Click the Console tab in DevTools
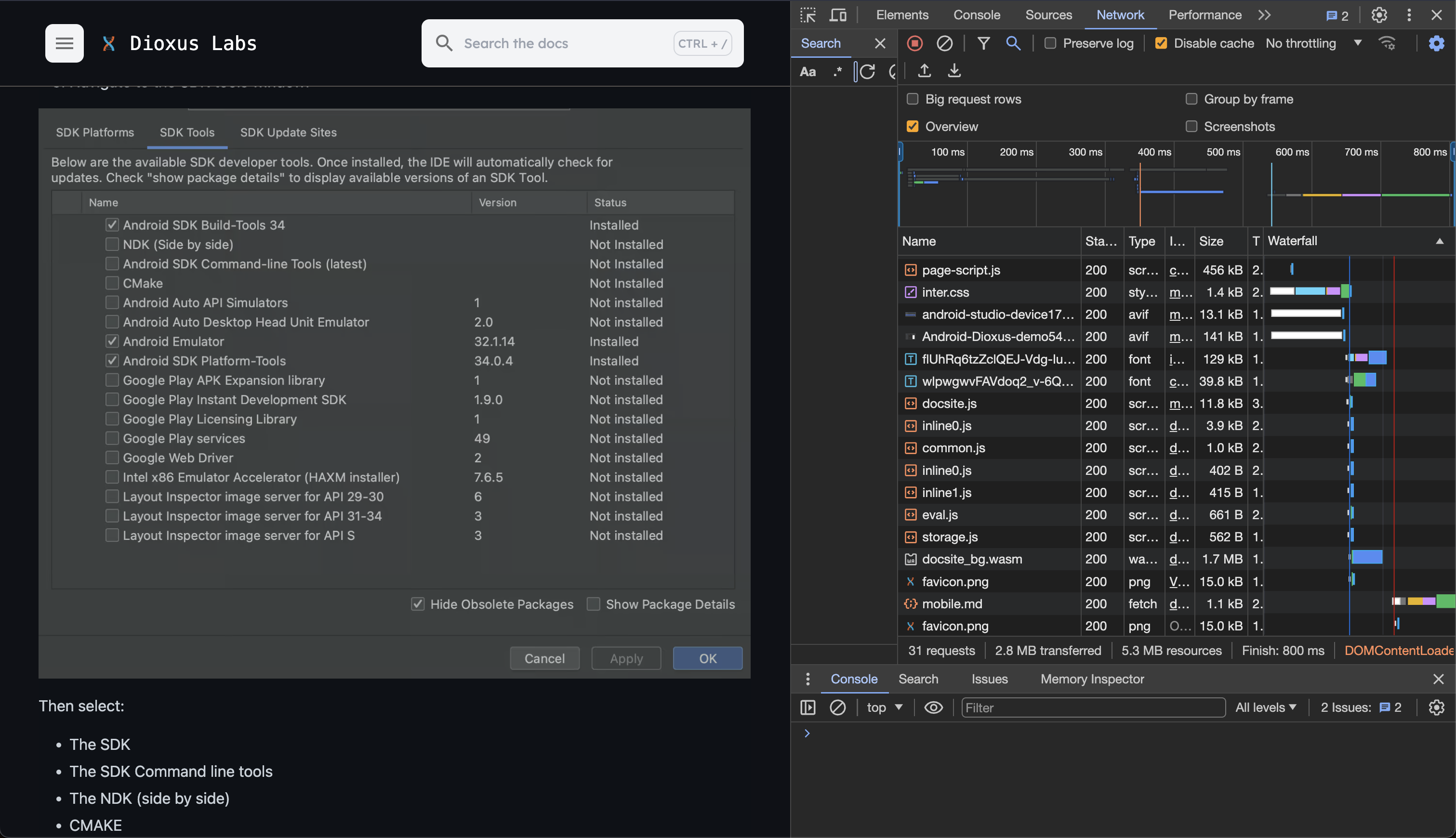This screenshot has height=838, width=1456. point(975,15)
